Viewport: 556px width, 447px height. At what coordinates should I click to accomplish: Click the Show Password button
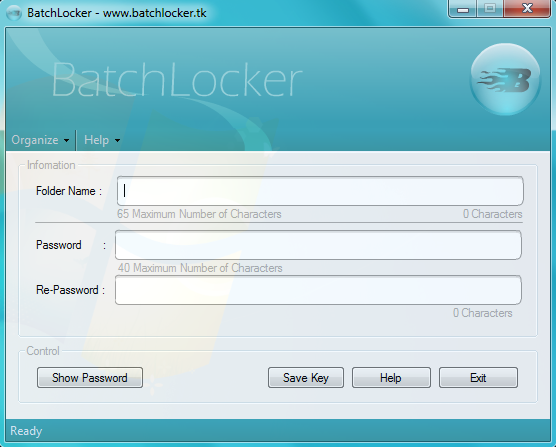[90, 378]
